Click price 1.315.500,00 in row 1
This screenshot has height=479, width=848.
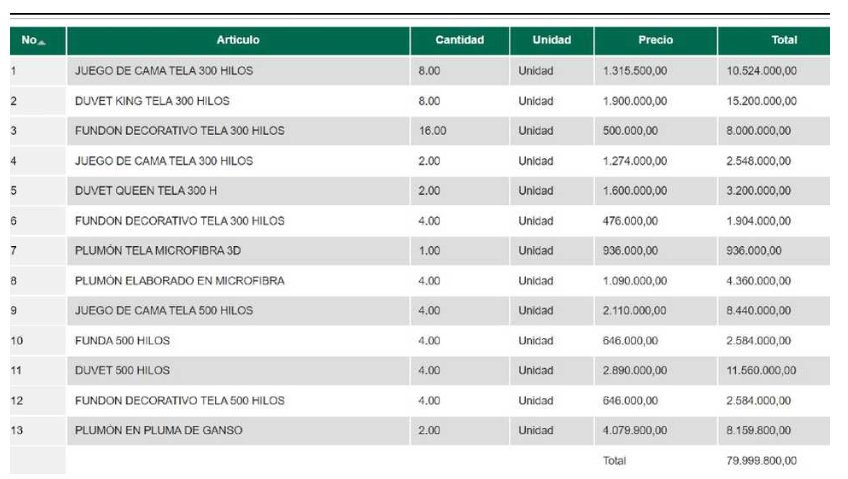click(x=635, y=71)
